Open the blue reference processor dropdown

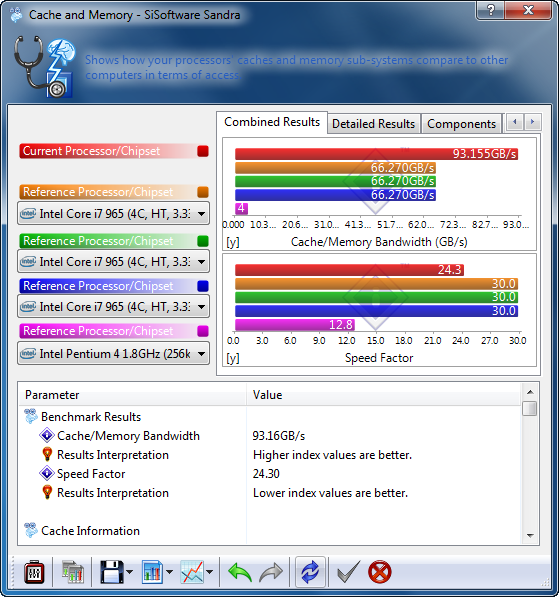(113, 306)
